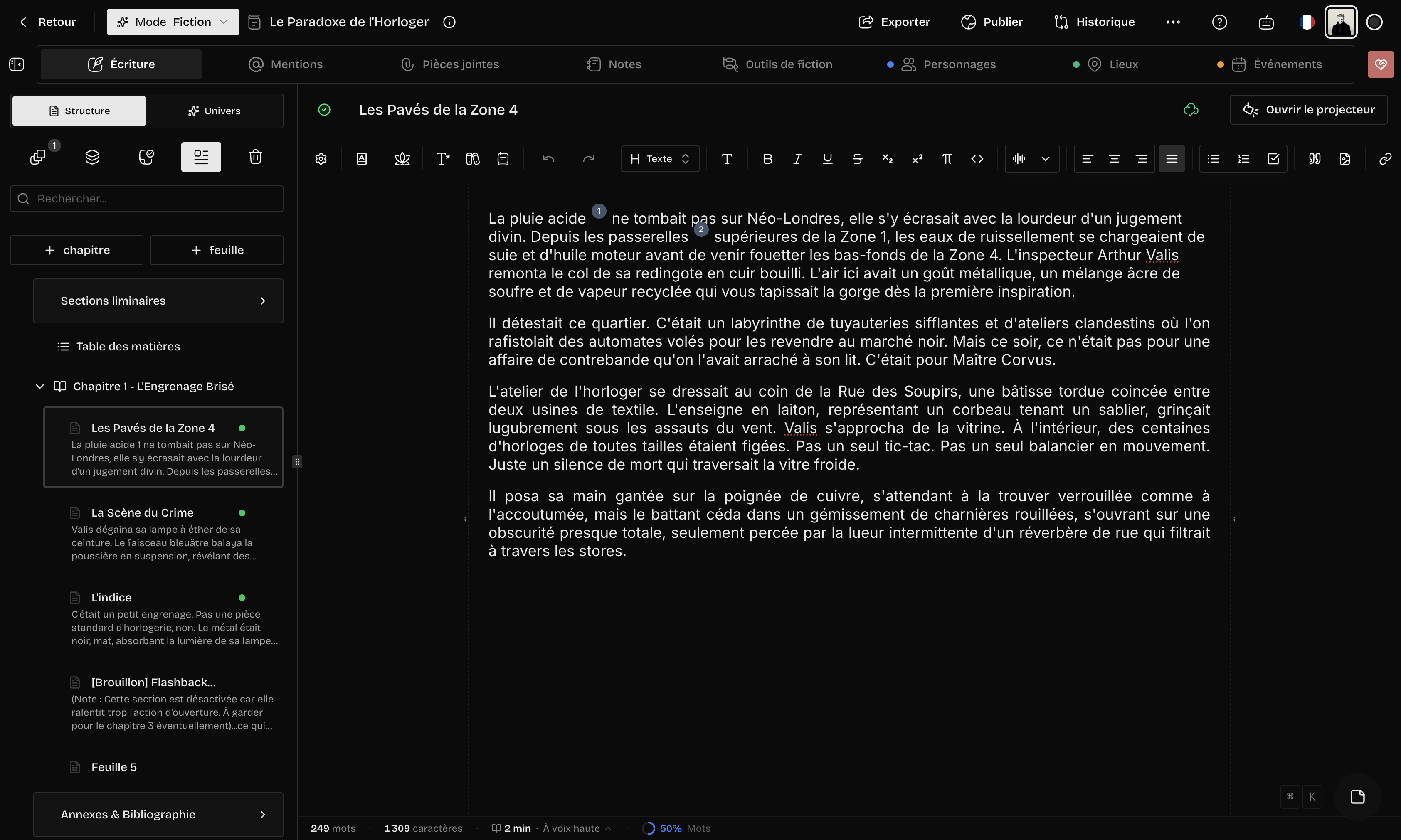1401x840 pixels.
Task: Open the editor settings gear
Action: [321, 158]
